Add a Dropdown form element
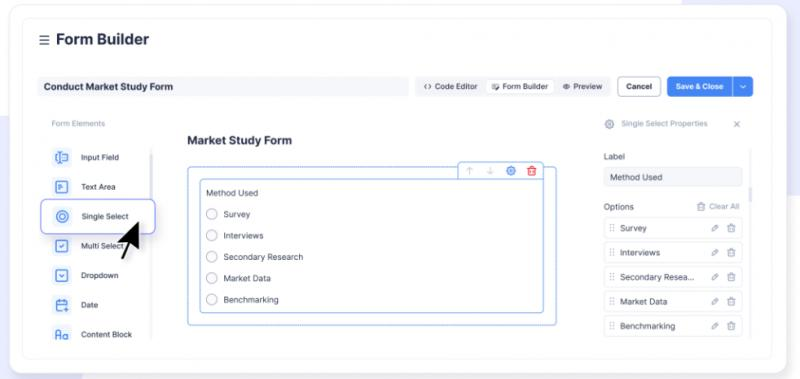The width and height of the screenshot is (800, 379). click(x=91, y=275)
